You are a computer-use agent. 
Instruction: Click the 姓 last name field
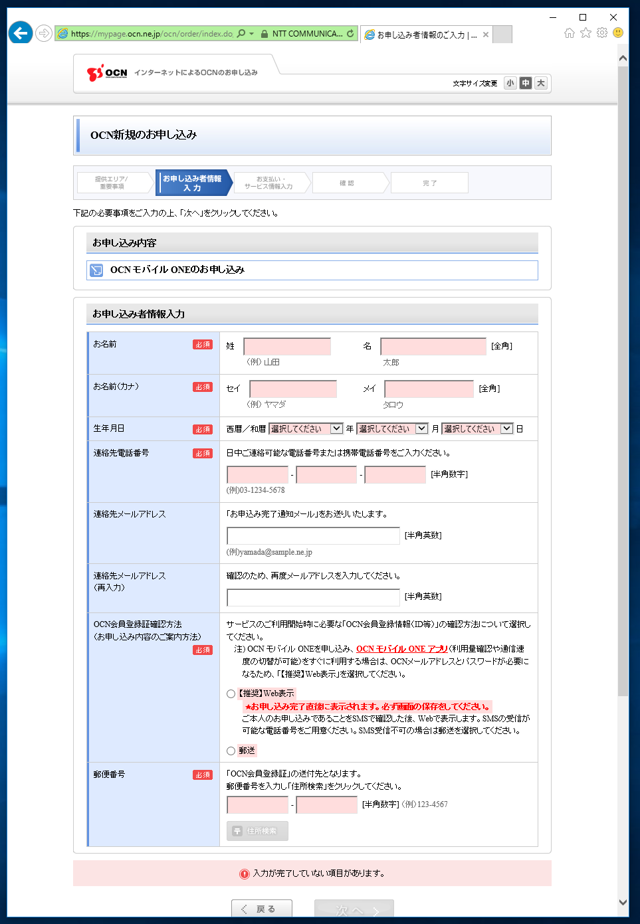pyautogui.click(x=287, y=346)
